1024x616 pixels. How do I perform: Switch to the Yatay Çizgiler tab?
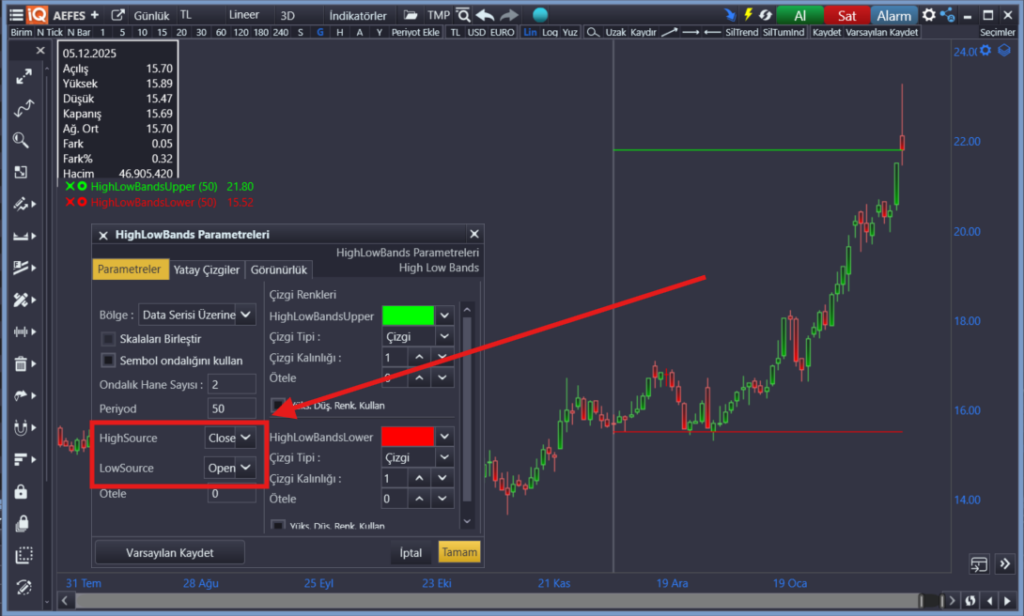(207, 270)
